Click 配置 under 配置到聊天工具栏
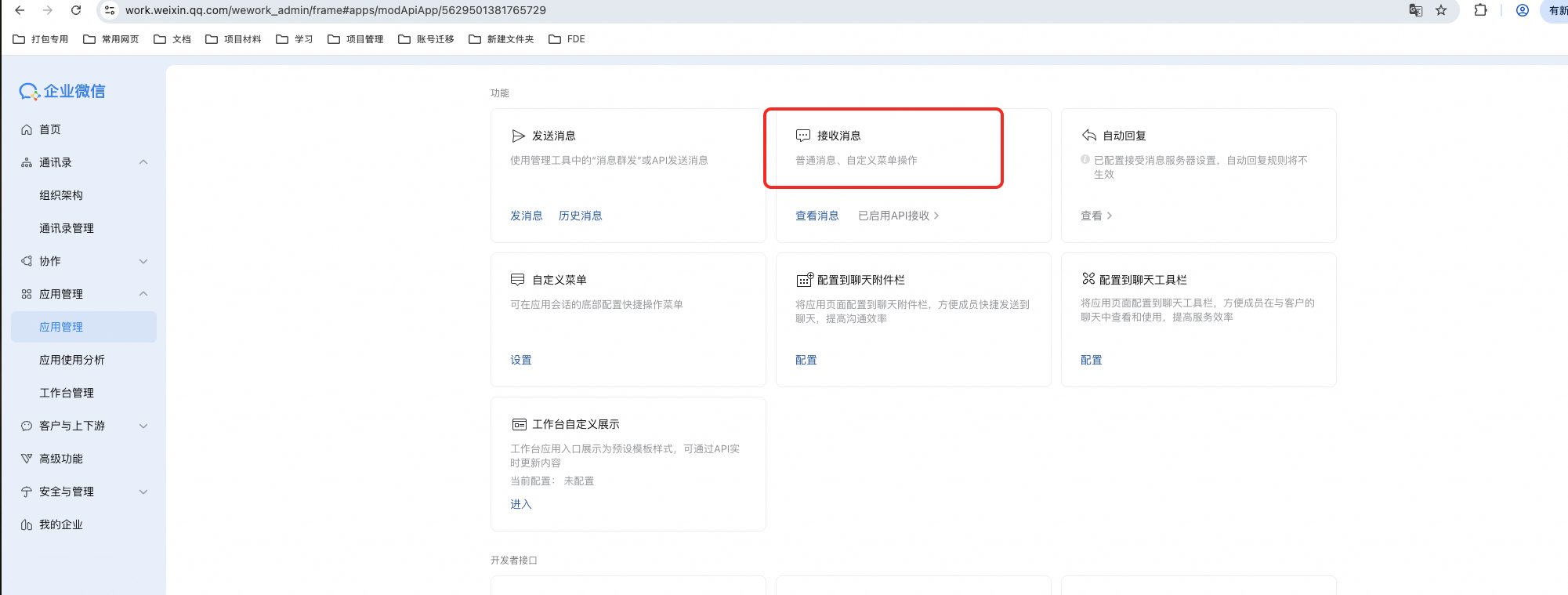The height and width of the screenshot is (595, 1568). pyautogui.click(x=1092, y=360)
